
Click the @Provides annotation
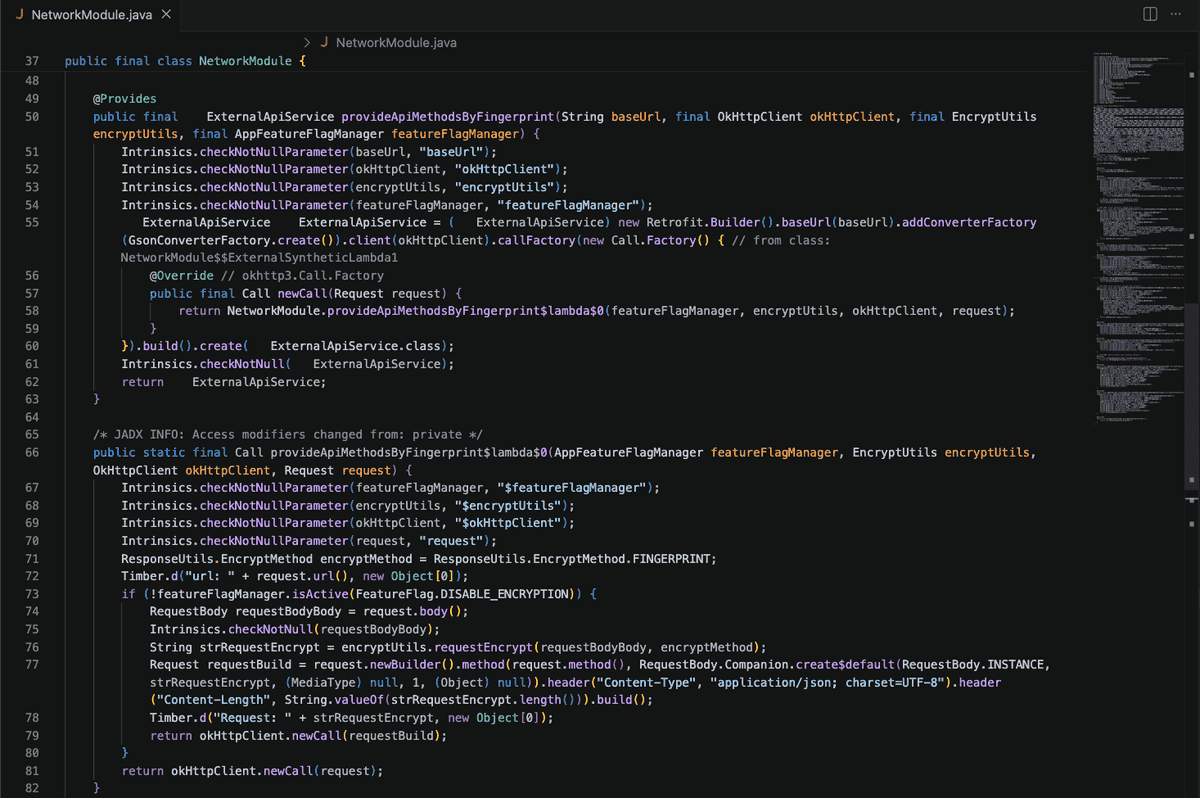pyautogui.click(x=125, y=99)
